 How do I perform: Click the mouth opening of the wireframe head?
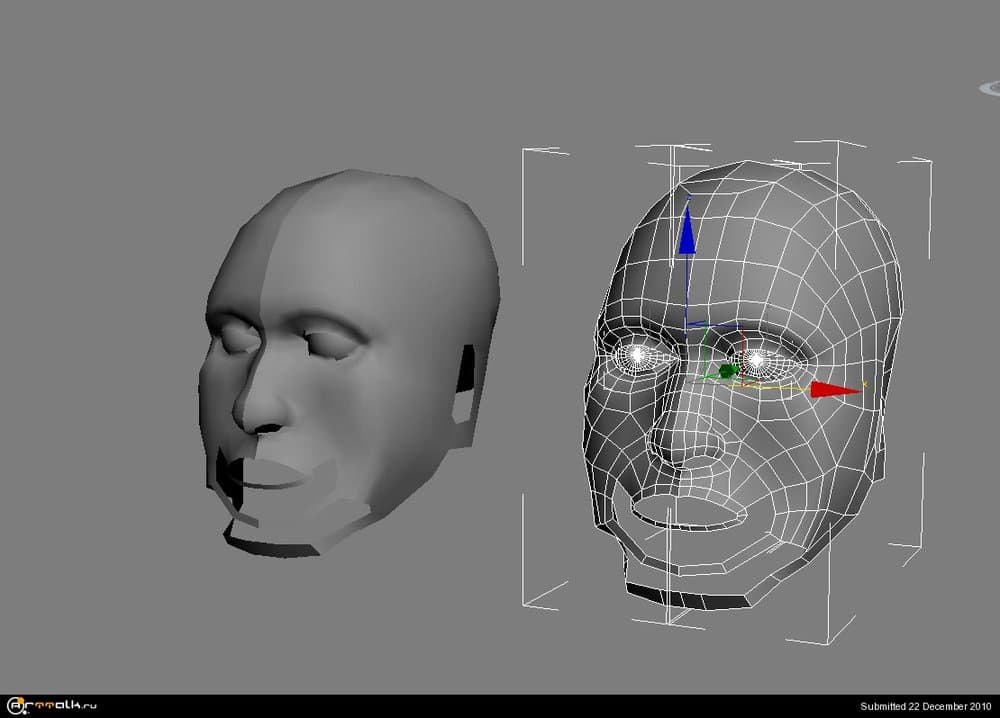(x=690, y=515)
